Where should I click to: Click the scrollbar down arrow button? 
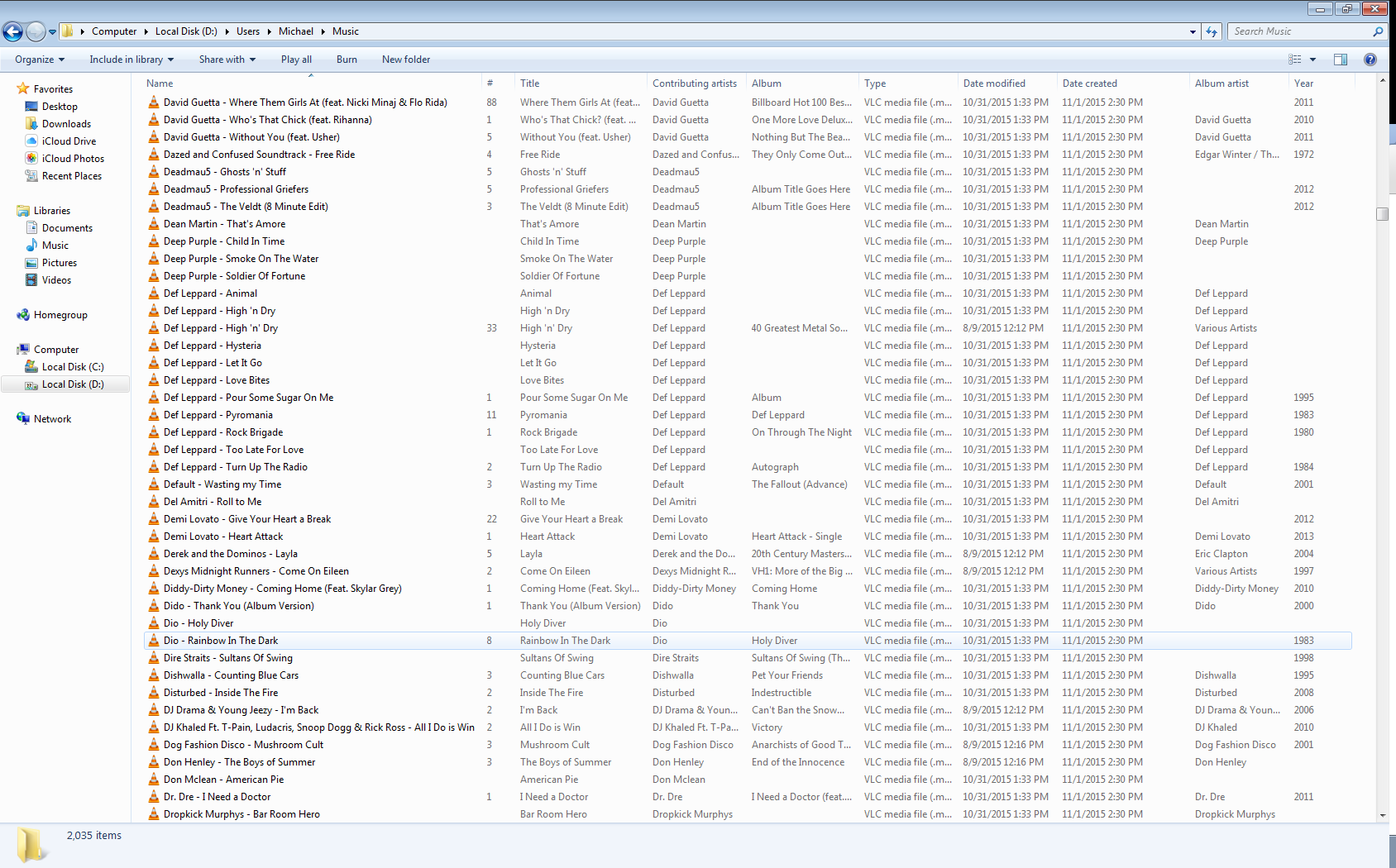point(1382,815)
